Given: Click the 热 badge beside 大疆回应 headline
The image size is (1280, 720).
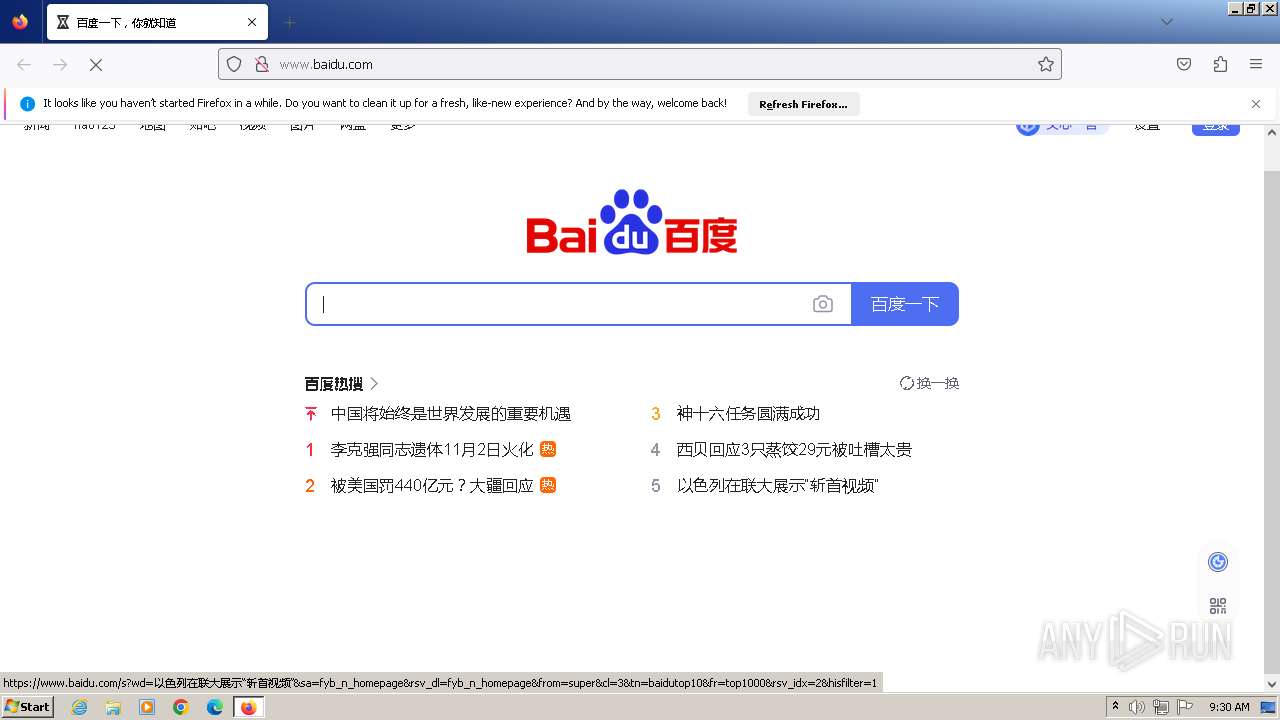Looking at the screenshot, I should click(x=548, y=485).
